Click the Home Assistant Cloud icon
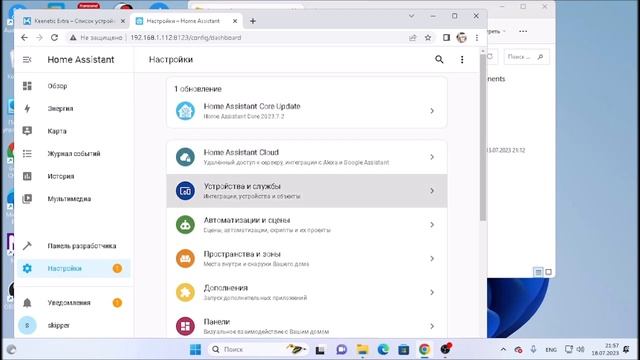 point(185,157)
